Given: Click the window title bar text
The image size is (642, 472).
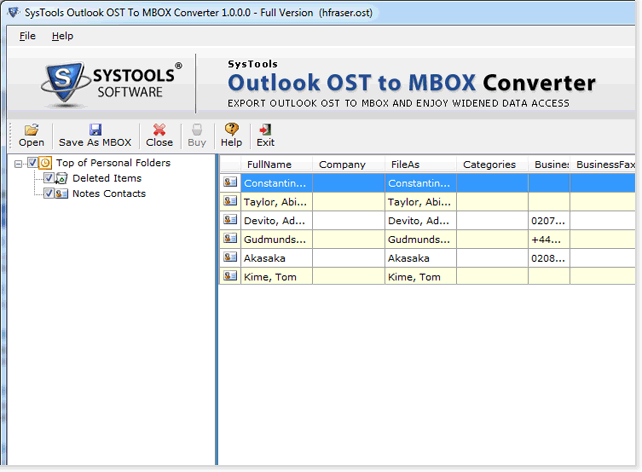Looking at the screenshot, I should tap(199, 13).
